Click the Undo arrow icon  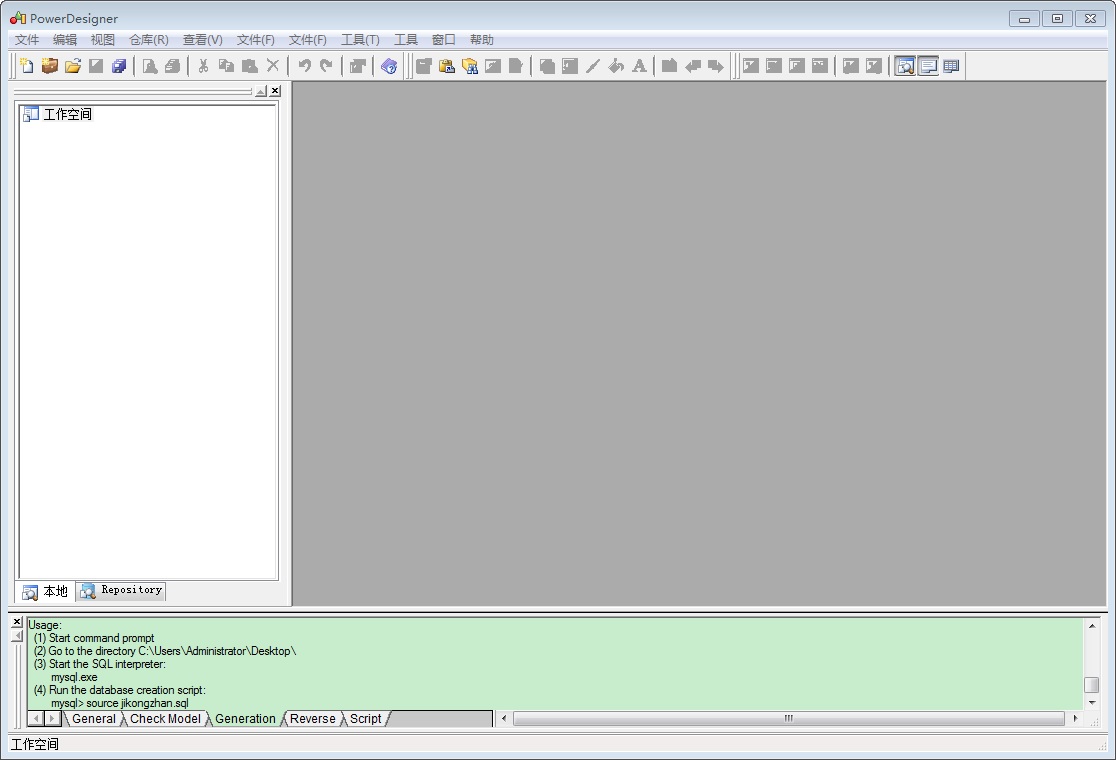[x=304, y=66]
